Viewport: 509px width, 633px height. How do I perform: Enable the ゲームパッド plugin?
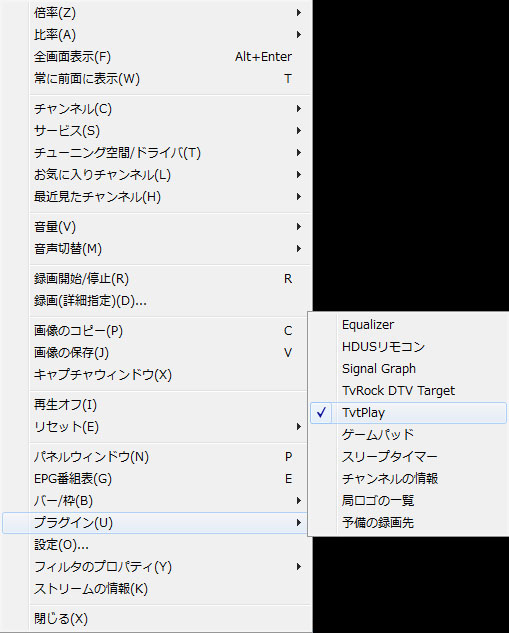click(x=408, y=434)
